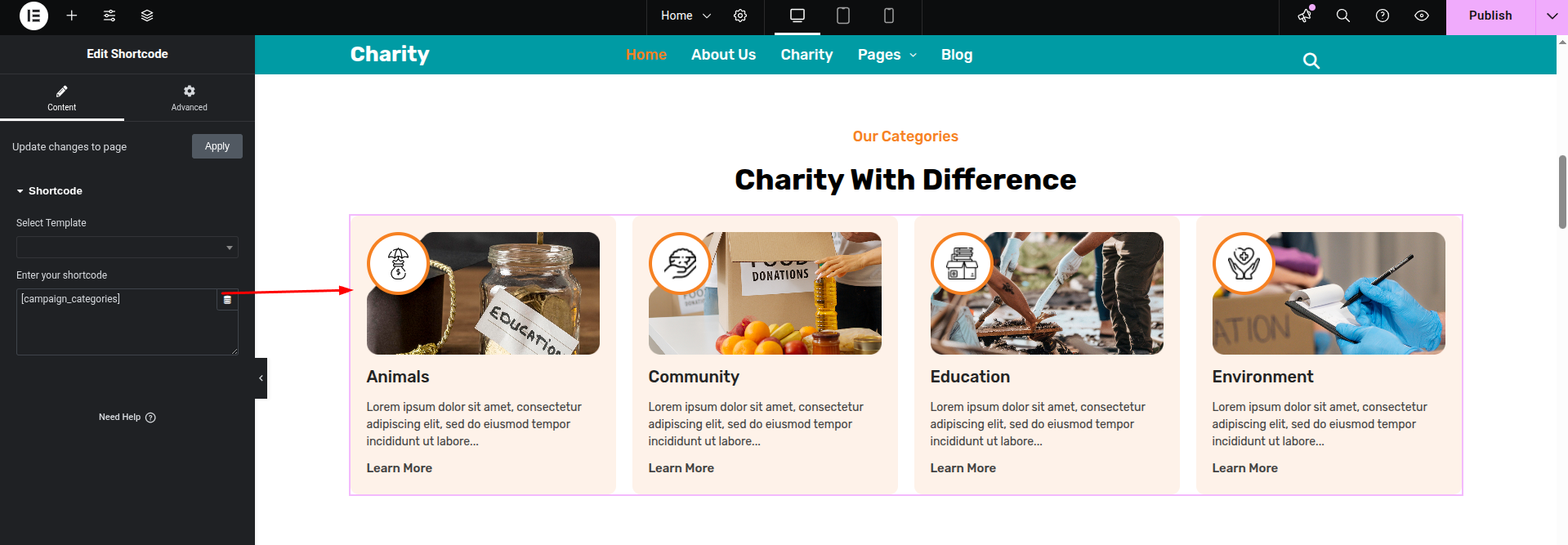Collapse the Shortcode section
This screenshot has height=545, width=1568.
click(x=50, y=191)
